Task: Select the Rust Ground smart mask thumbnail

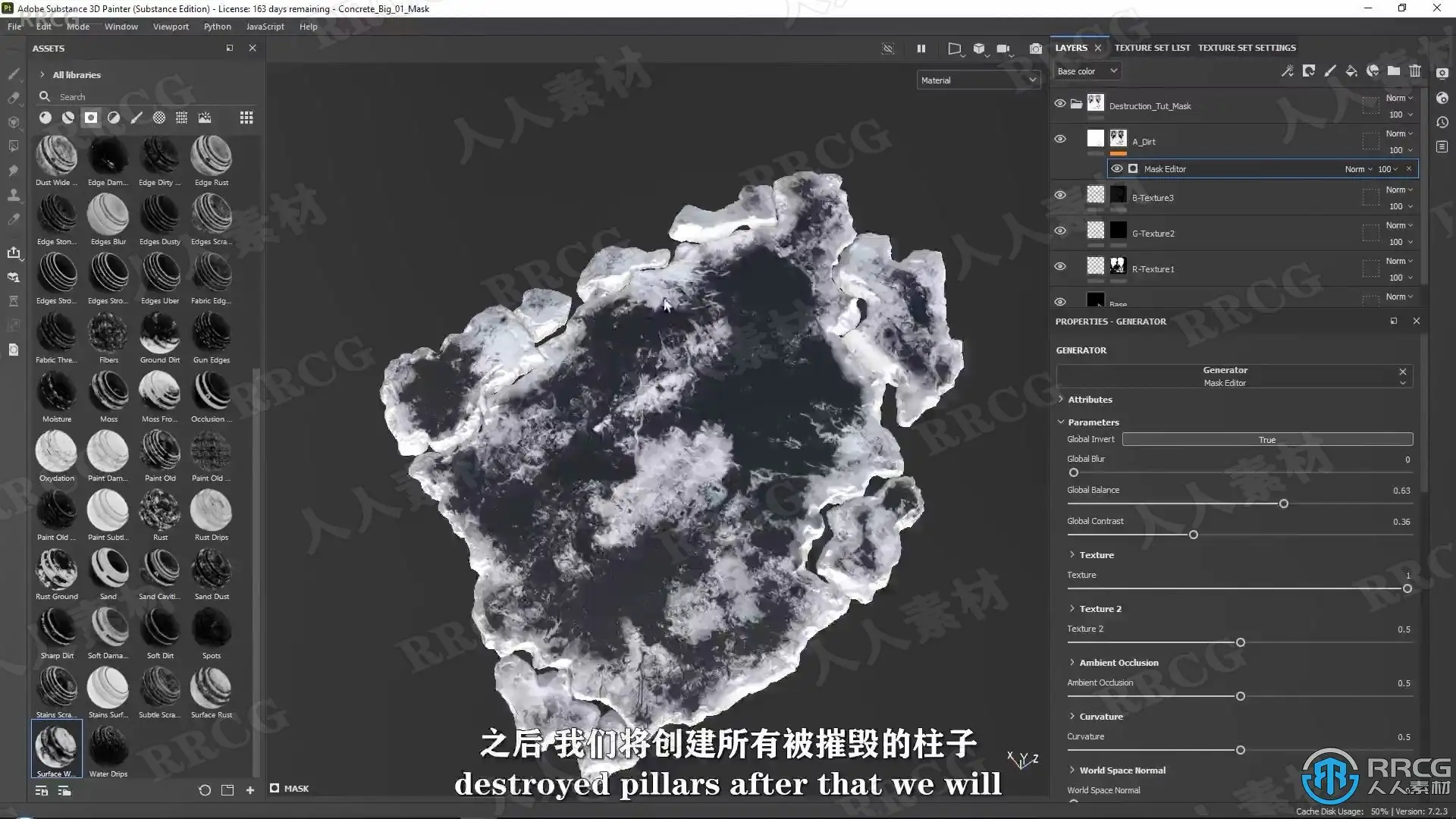Action: pos(56,570)
